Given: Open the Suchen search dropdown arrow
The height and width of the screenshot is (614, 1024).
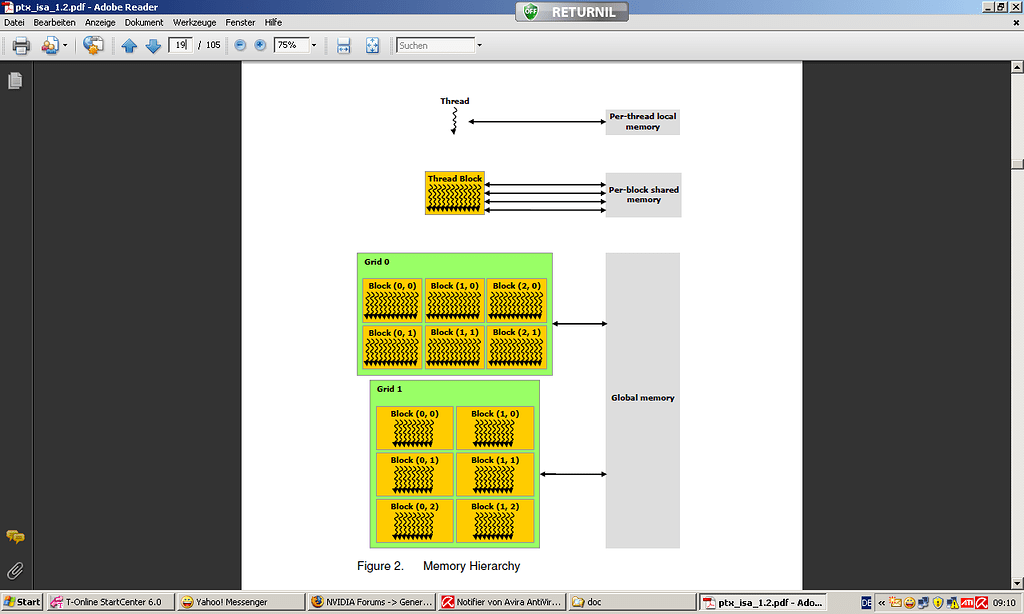Looking at the screenshot, I should (478, 45).
